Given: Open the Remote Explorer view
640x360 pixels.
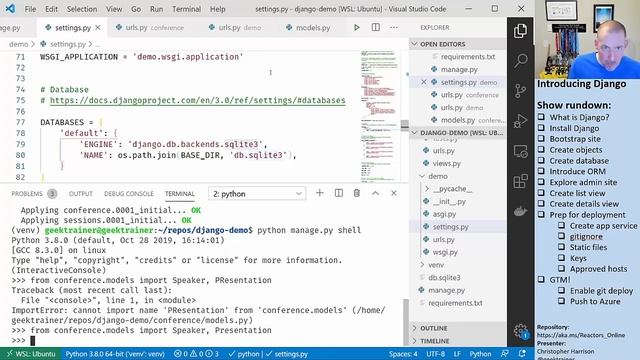Looking at the screenshot, I should tap(520, 151).
